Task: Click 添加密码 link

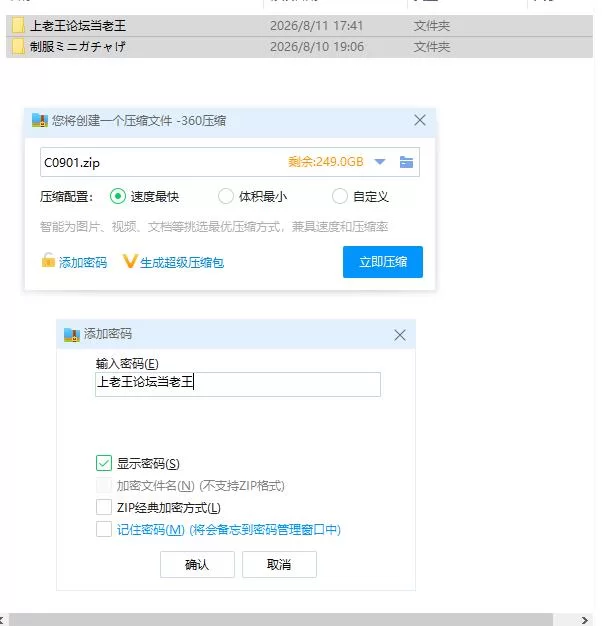Action: click(83, 262)
